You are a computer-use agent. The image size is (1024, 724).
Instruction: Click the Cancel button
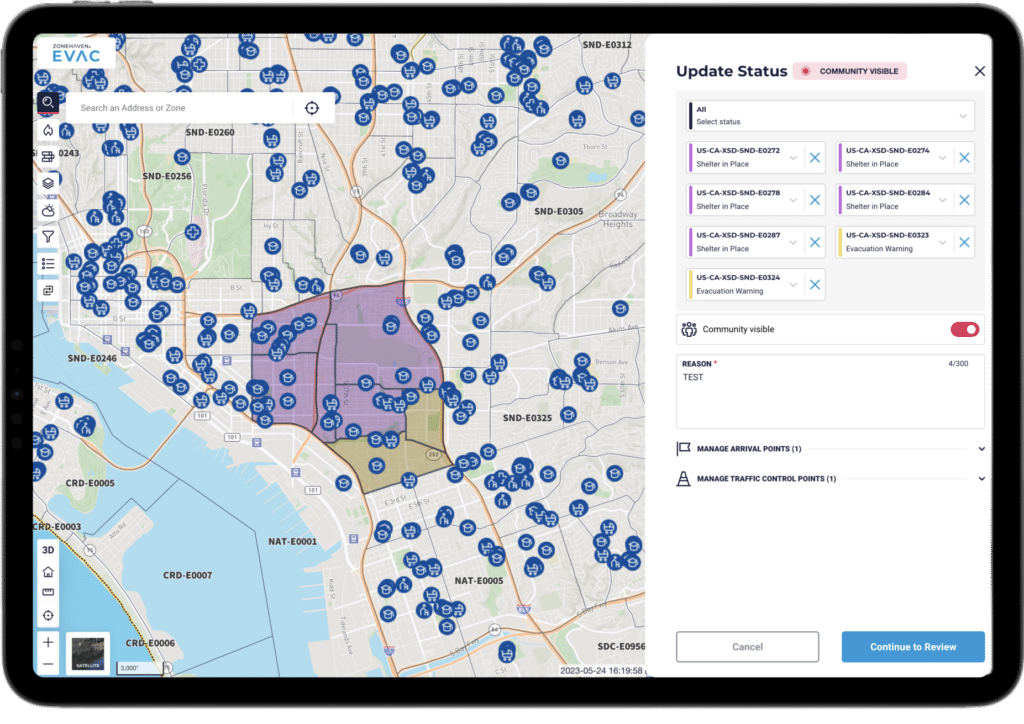(747, 647)
